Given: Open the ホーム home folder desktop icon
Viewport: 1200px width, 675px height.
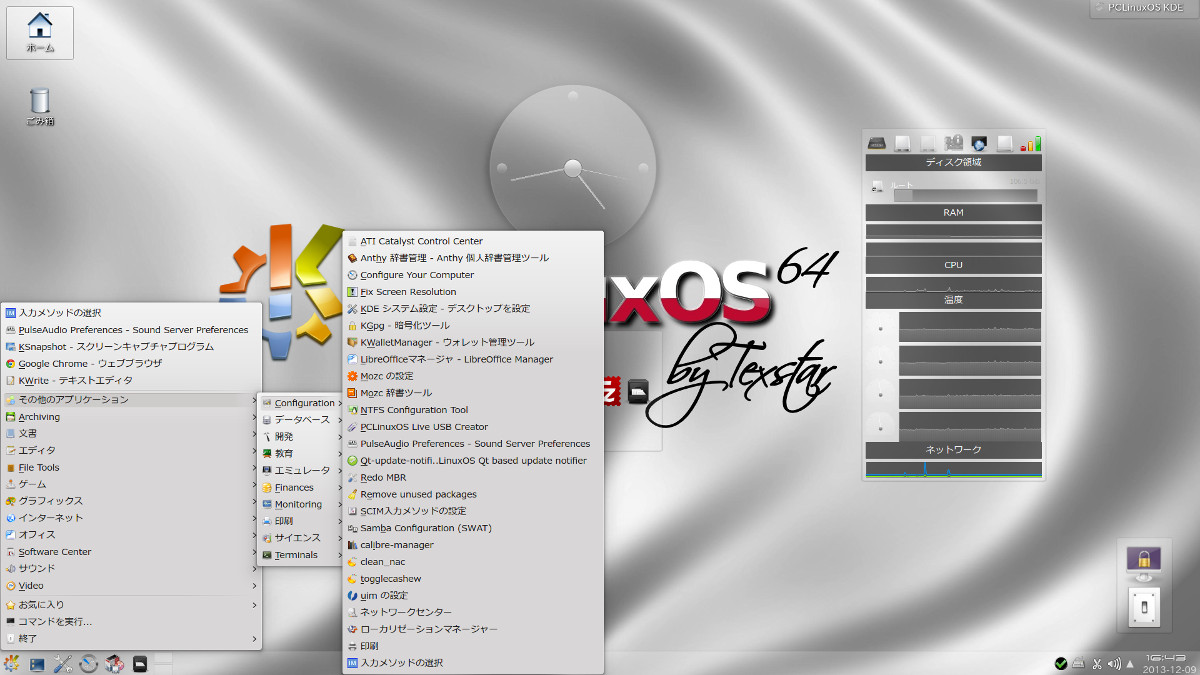Looking at the screenshot, I should click(x=40, y=32).
